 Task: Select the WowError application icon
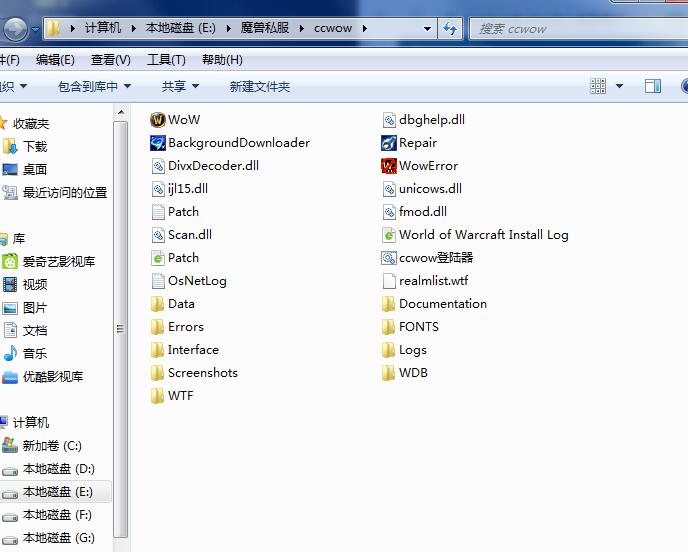389,166
